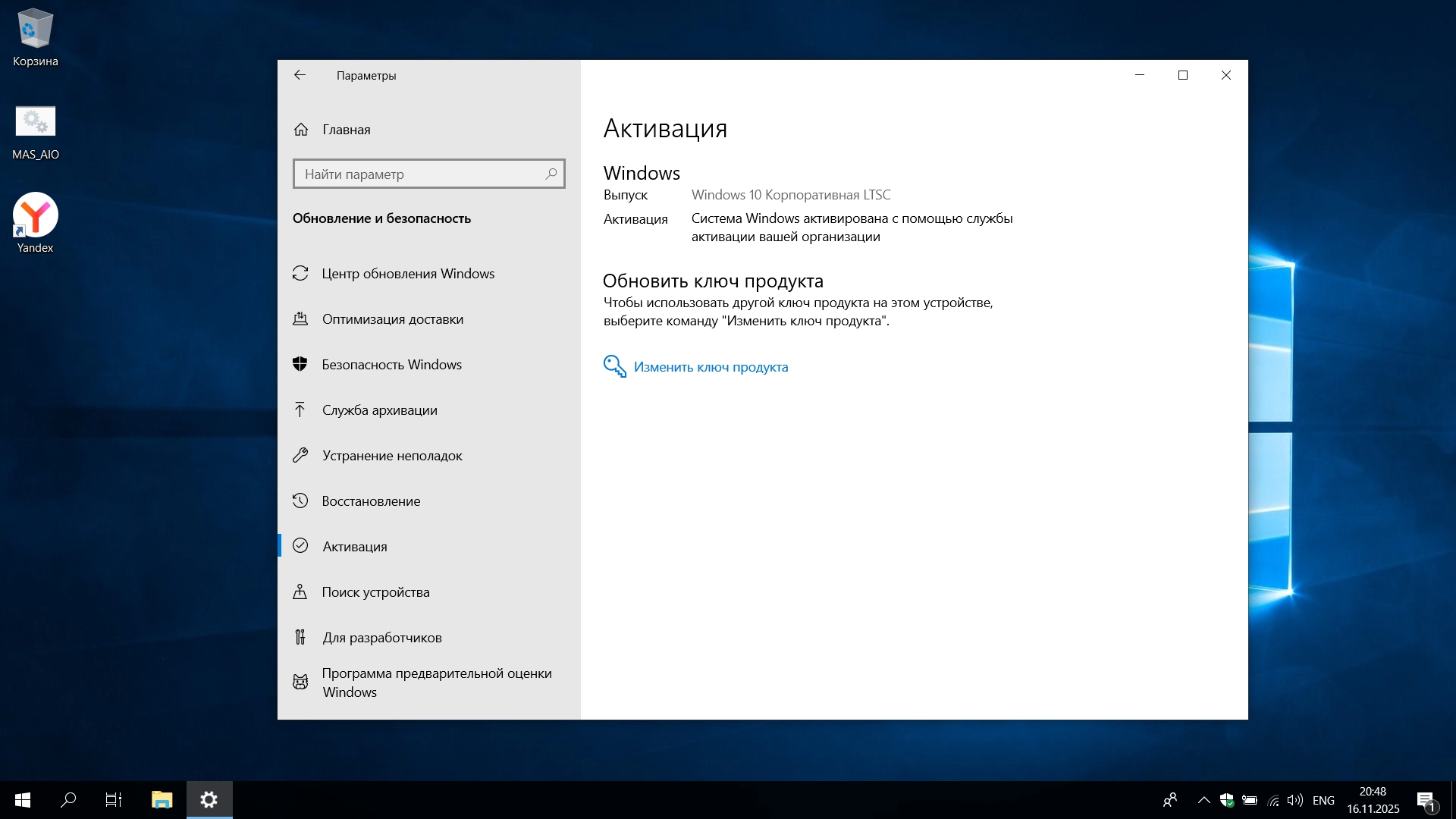Screen dimensions: 1456x819
Task: Open the Yandex browser shortcut
Action: 36,217
